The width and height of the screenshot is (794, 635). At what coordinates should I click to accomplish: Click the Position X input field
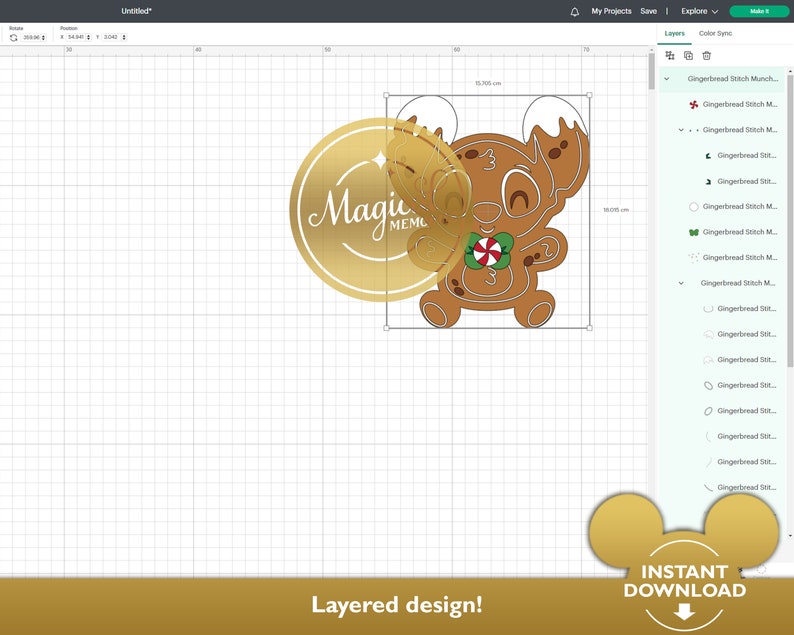pos(76,37)
